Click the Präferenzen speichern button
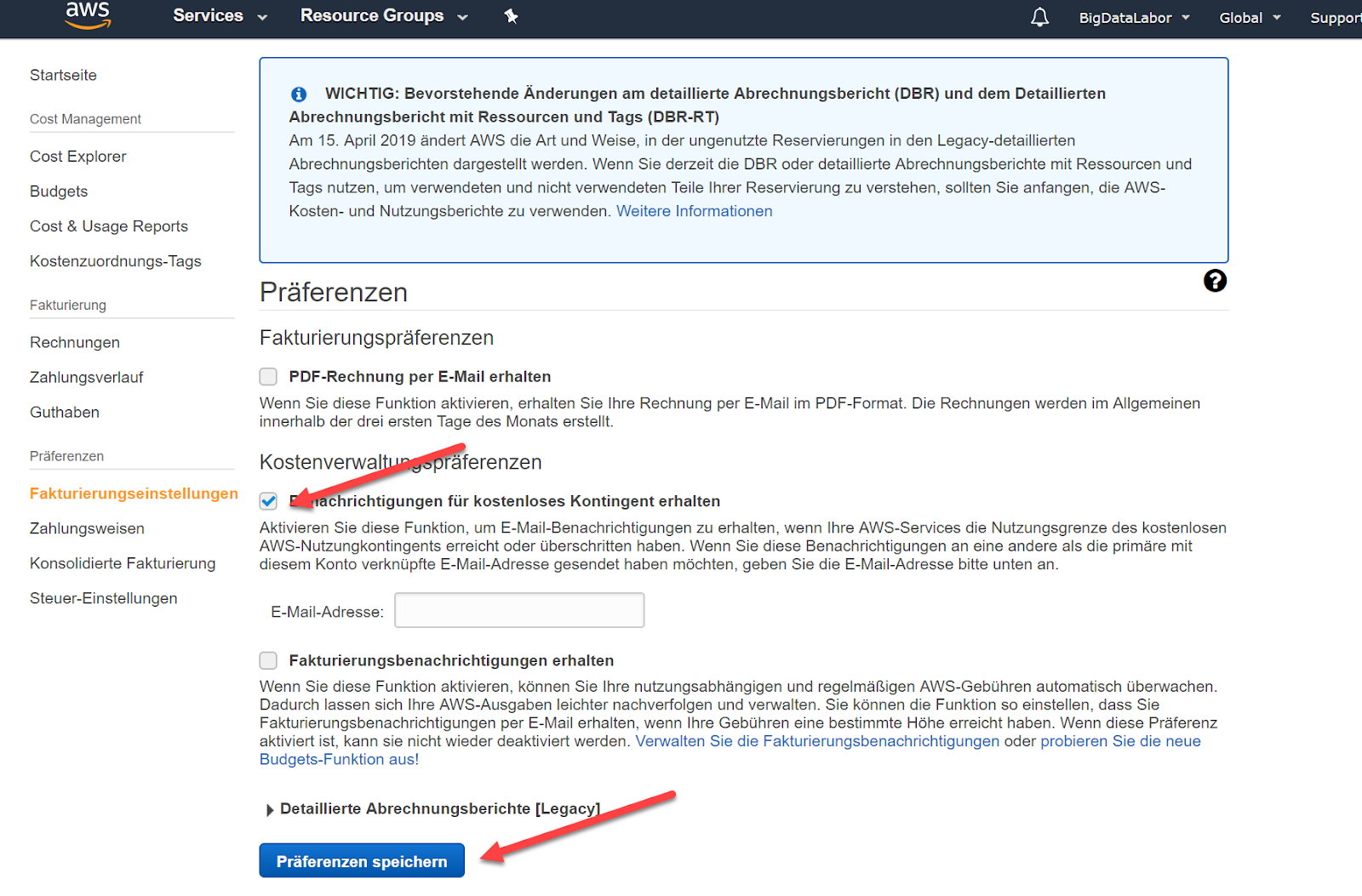 coord(362,861)
